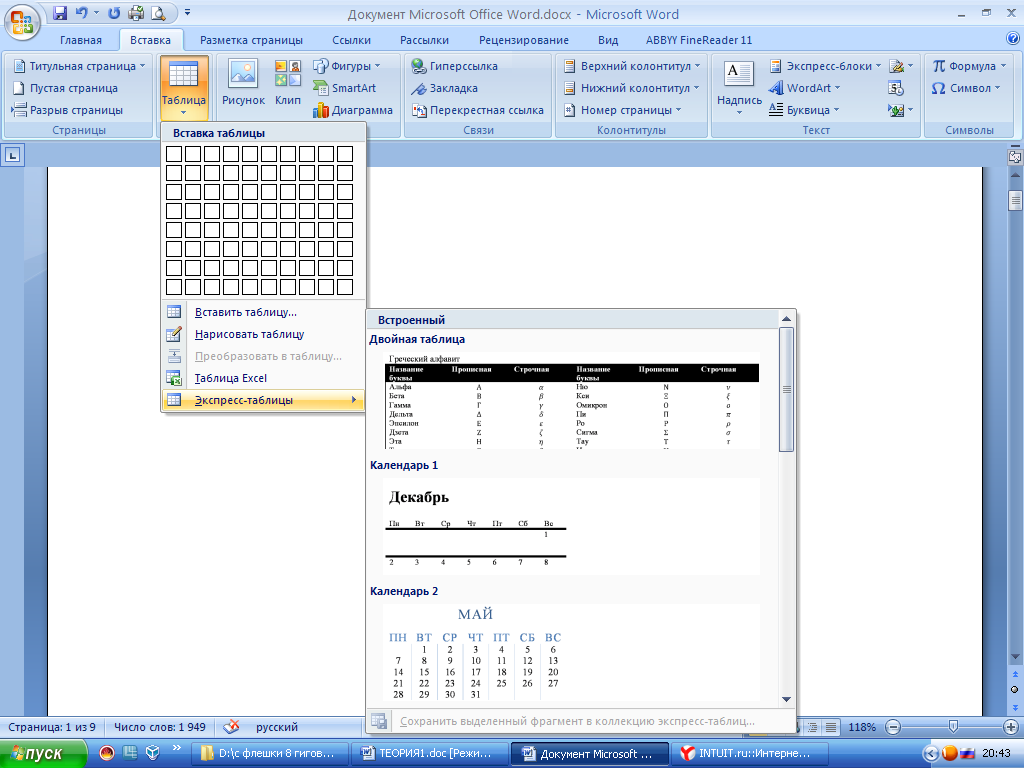The width and height of the screenshot is (1024, 768).
Task: Customize Quick Access Toolbar arrow
Action: pyautogui.click(x=187, y=12)
